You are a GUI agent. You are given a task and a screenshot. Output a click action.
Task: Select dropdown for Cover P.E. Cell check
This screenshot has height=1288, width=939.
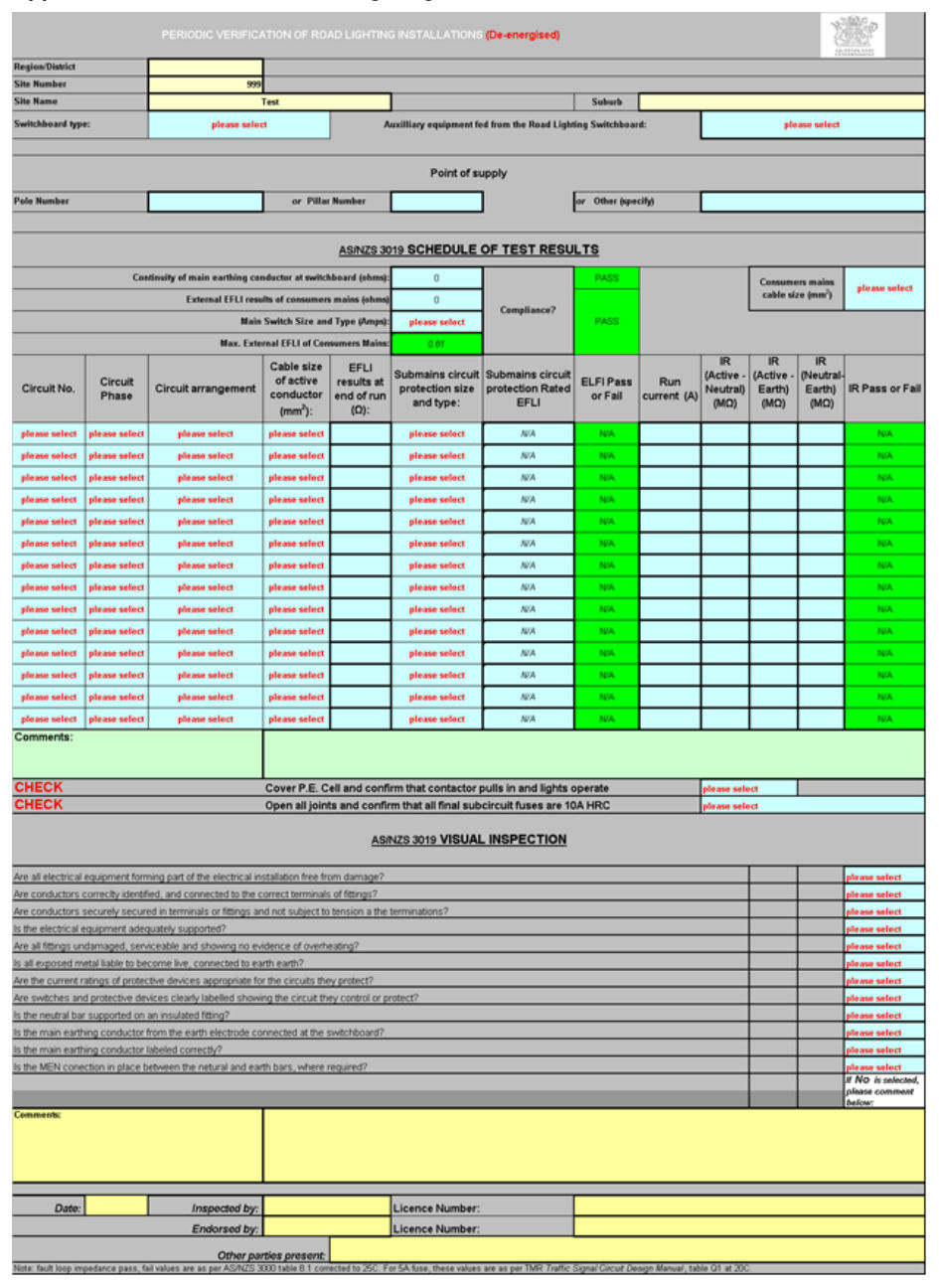[x=749, y=788]
